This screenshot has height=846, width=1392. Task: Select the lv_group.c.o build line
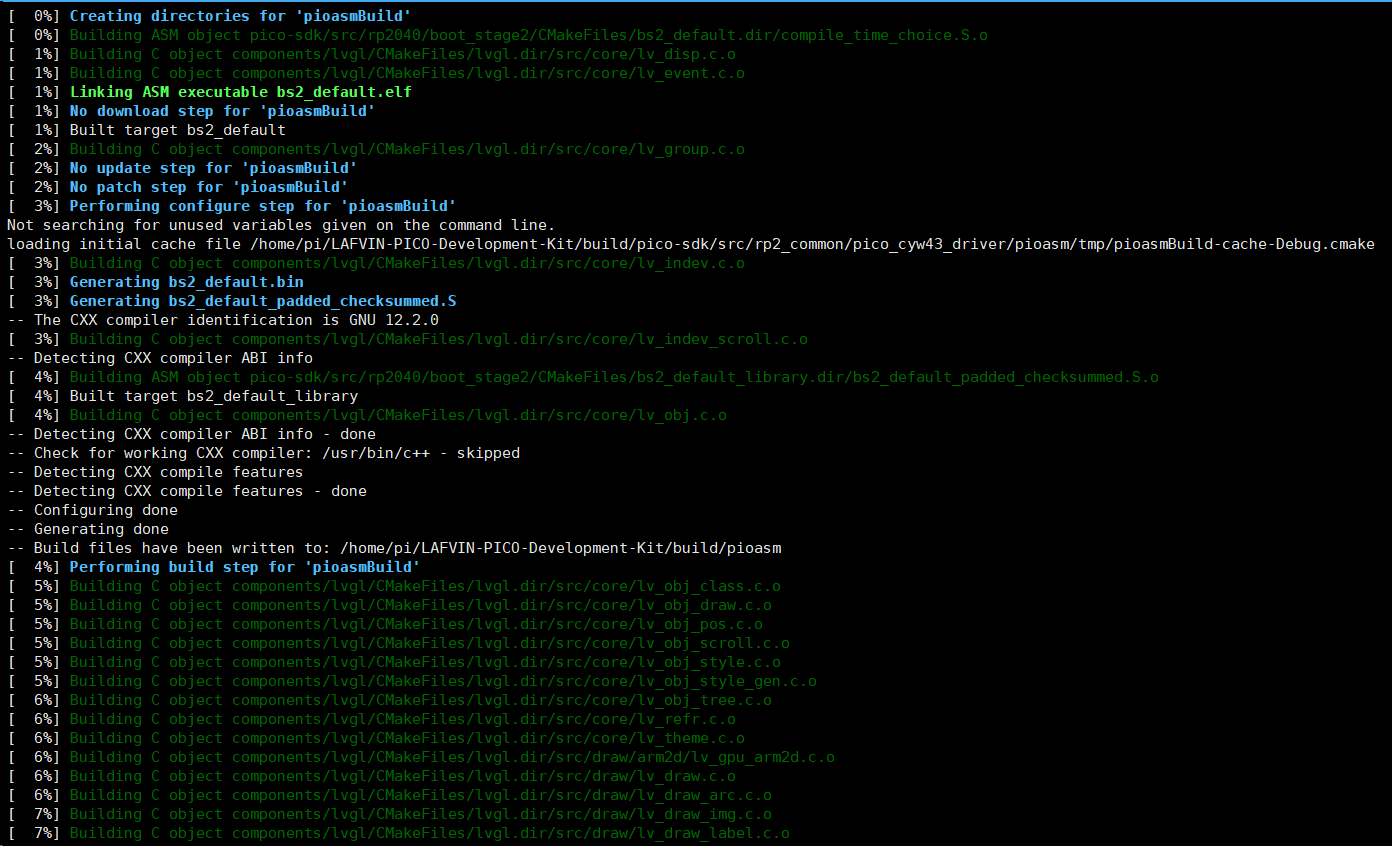click(x=375, y=149)
